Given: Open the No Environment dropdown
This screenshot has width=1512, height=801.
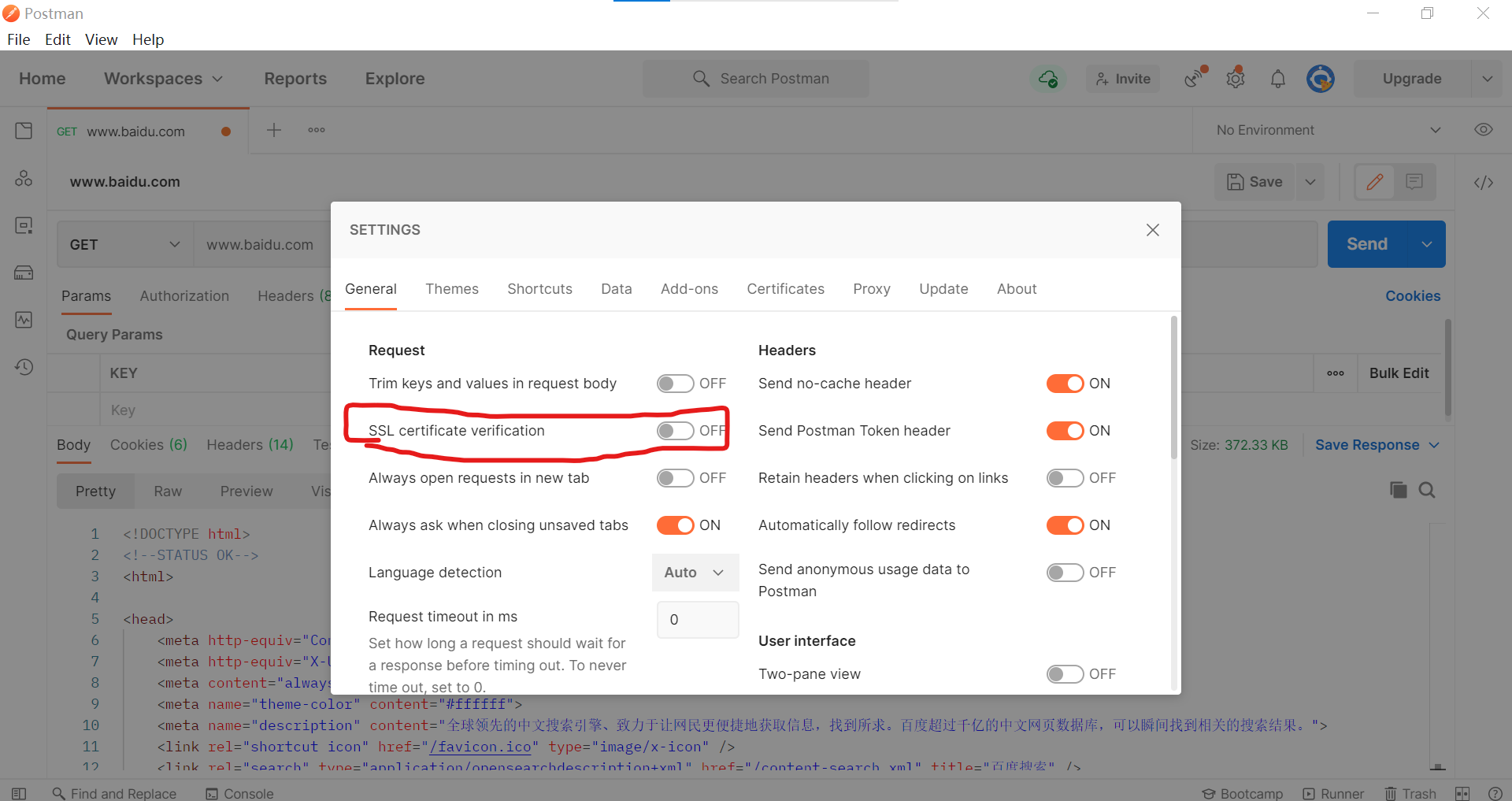Looking at the screenshot, I should (x=1328, y=130).
